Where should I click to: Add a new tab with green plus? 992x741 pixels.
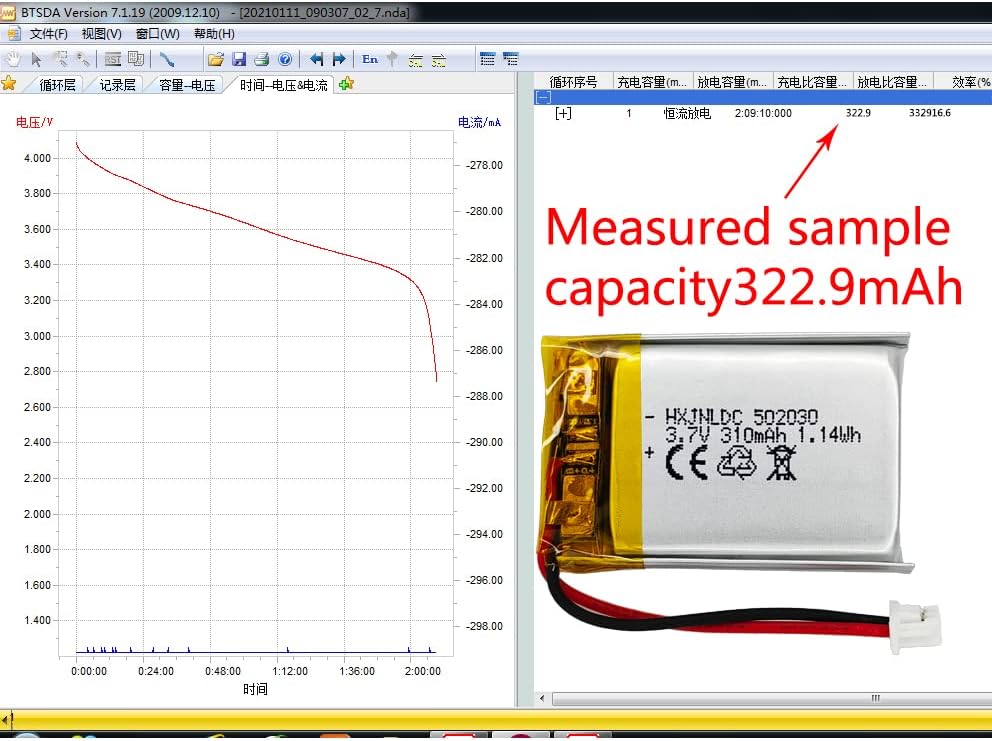346,84
